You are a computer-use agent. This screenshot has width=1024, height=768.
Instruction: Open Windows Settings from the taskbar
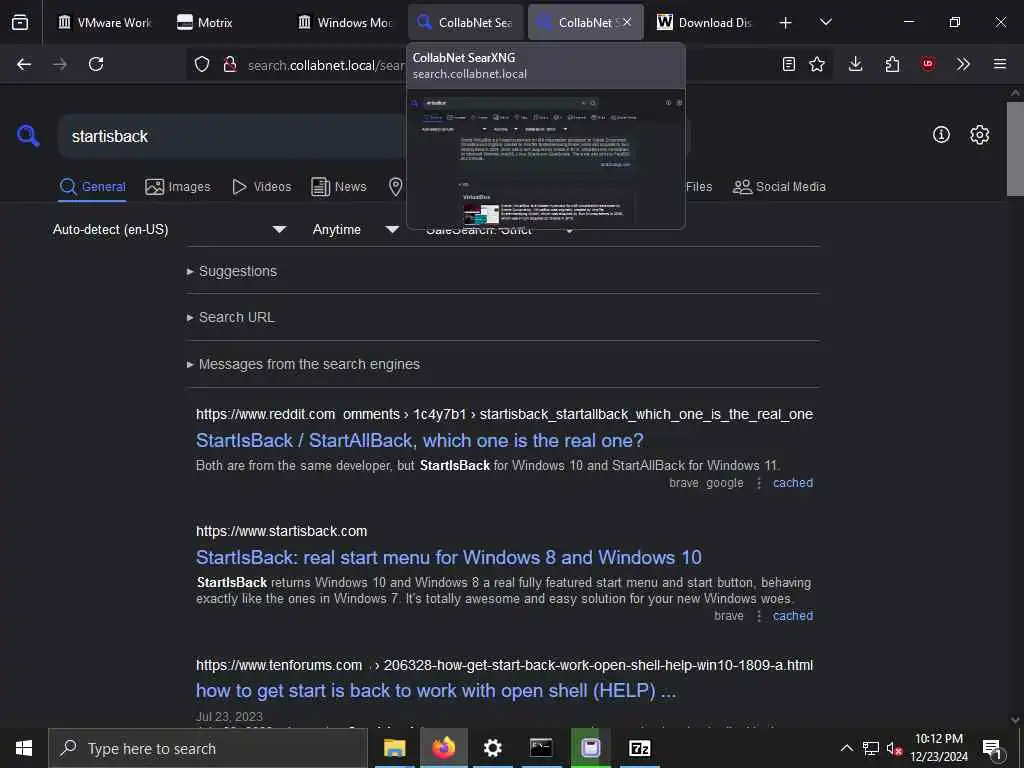[x=492, y=748]
